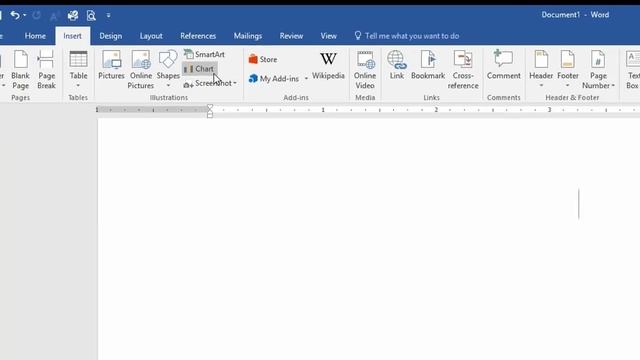Open the Design tab
The height and width of the screenshot is (360, 640).
coord(111,36)
